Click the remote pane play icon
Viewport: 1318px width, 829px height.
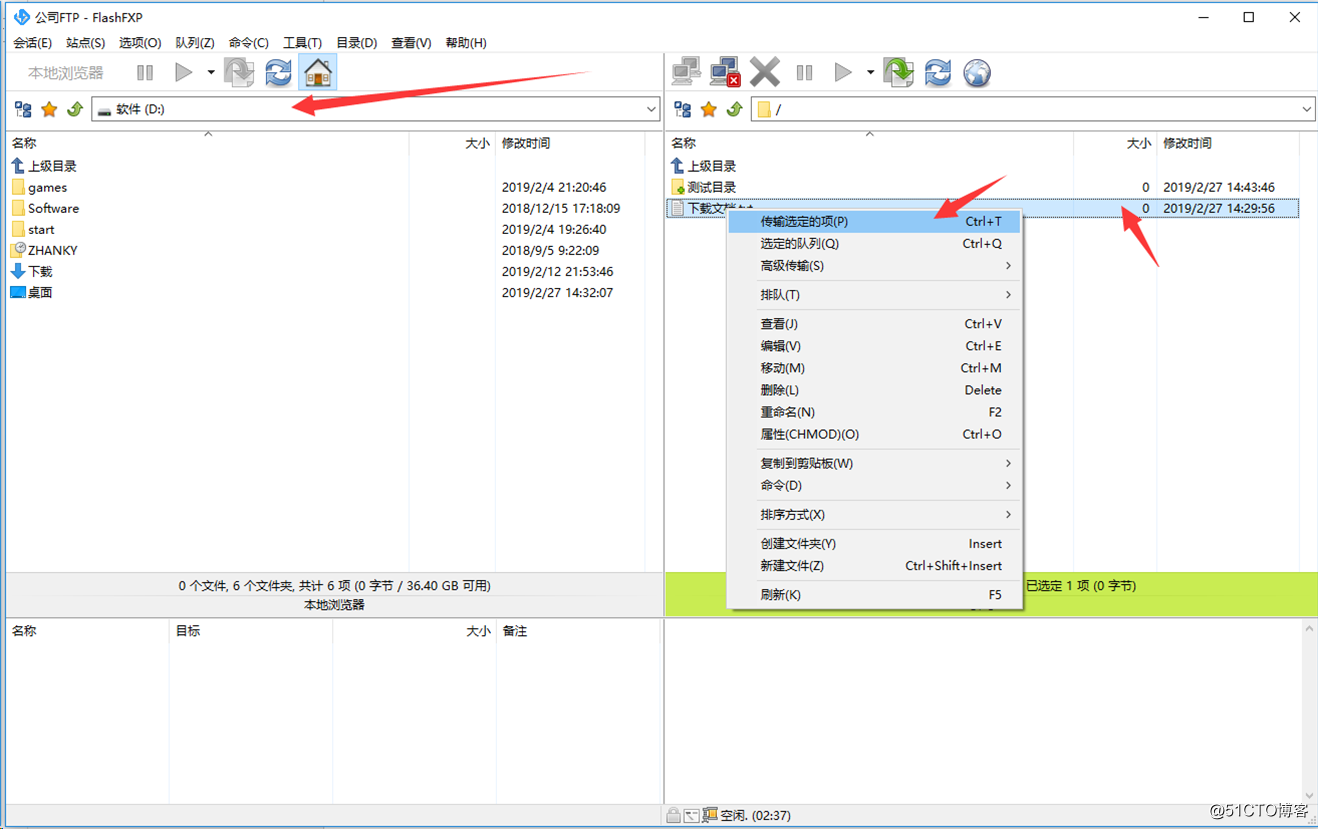[x=843, y=72]
